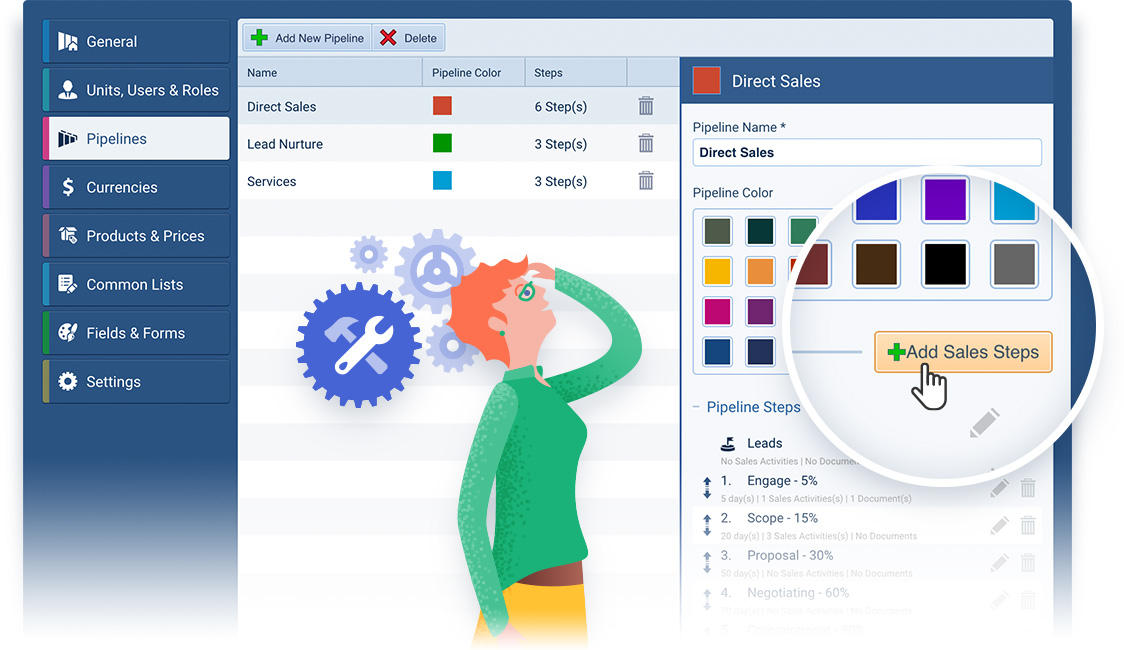Edit the "Engage - 5%" step via pencil icon
This screenshot has height=650, width=1124.
tap(999, 487)
